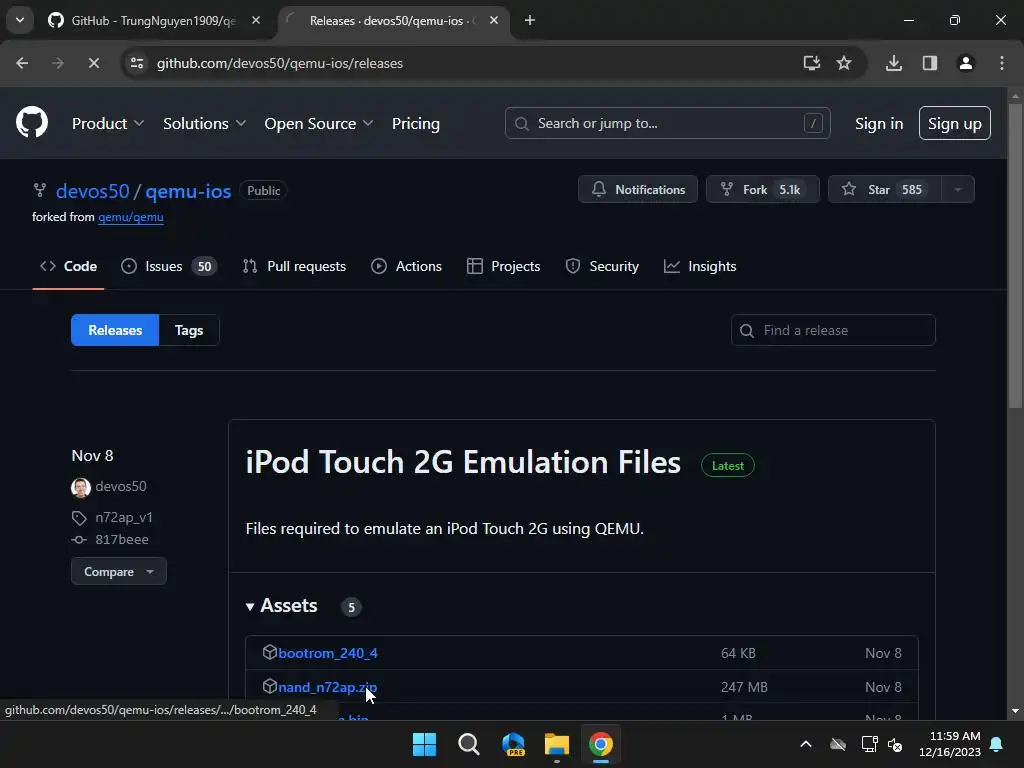Open commit 817beee link

tap(121, 539)
